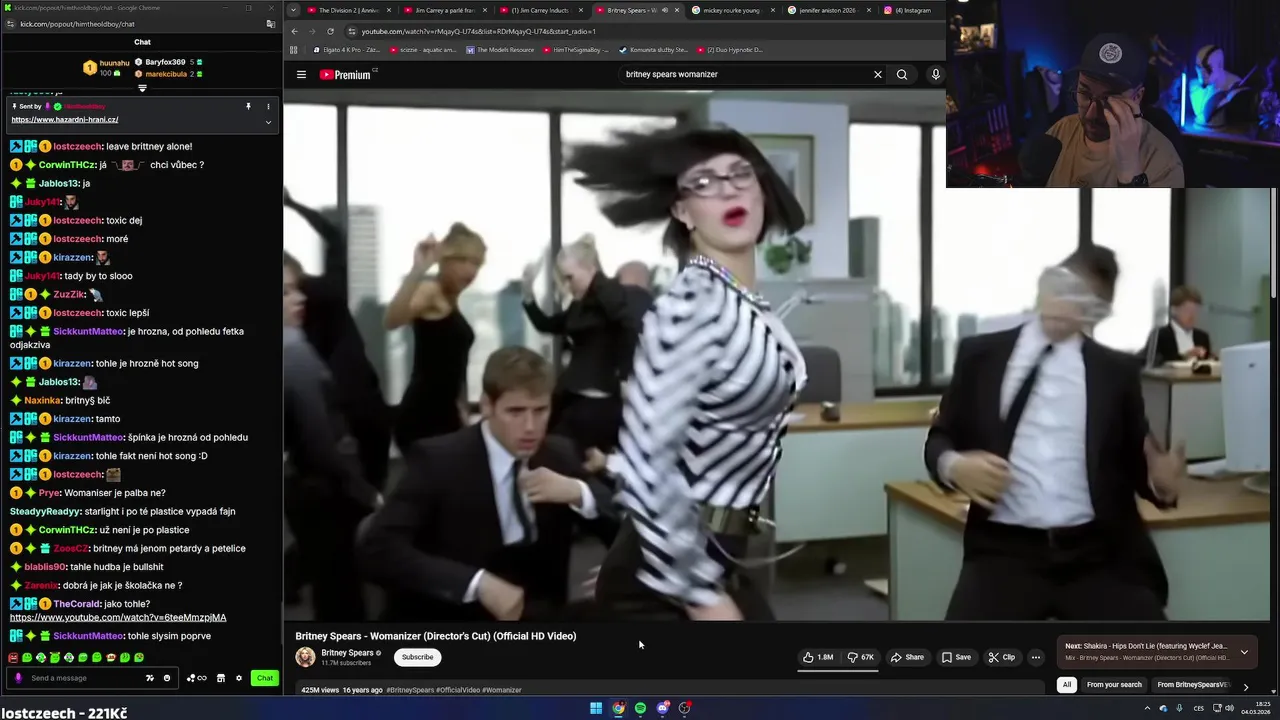This screenshot has width=1280, height=720.
Task: Insert the red angry quick emote
Action: 13,658
